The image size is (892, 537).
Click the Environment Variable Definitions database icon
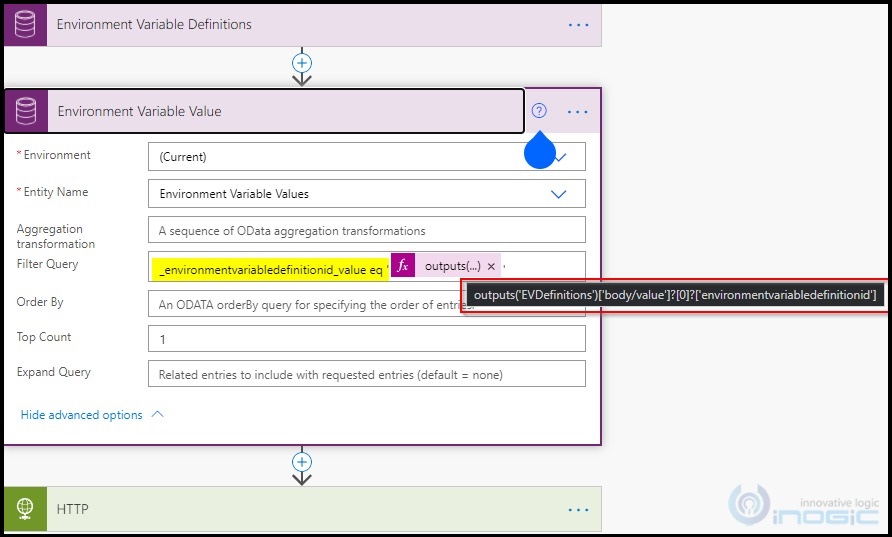(x=26, y=24)
